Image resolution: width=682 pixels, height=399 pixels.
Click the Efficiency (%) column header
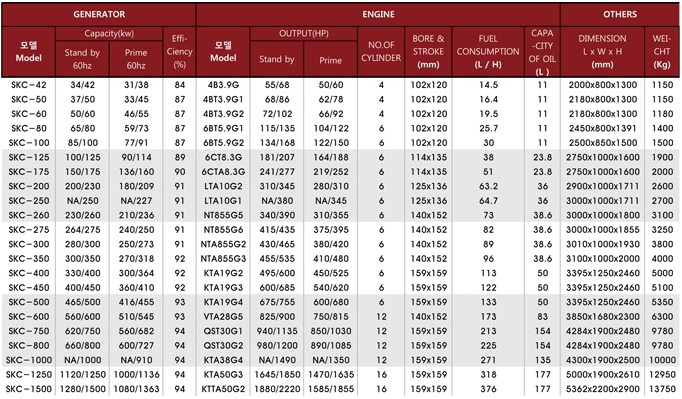point(179,52)
